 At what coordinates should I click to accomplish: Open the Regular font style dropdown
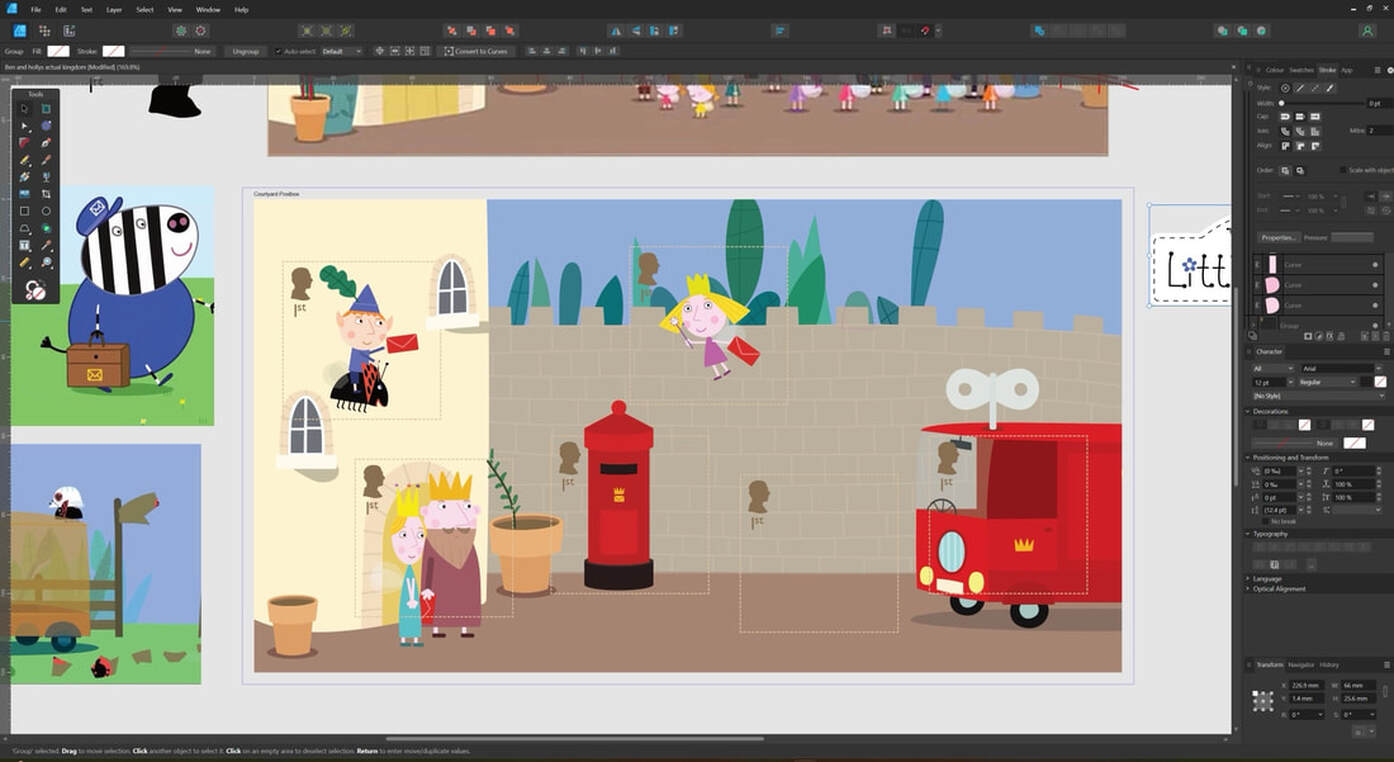(x=1328, y=382)
